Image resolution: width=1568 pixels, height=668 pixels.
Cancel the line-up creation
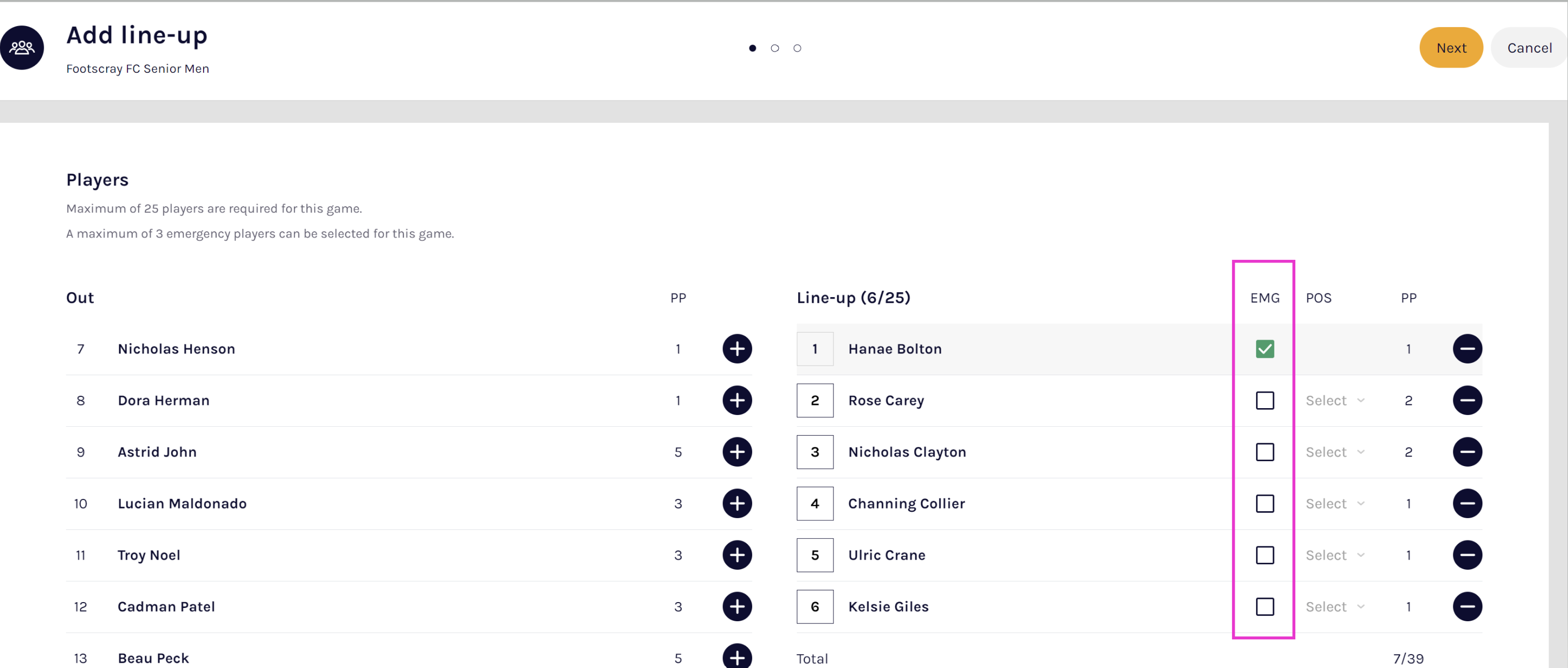pyautogui.click(x=1529, y=47)
